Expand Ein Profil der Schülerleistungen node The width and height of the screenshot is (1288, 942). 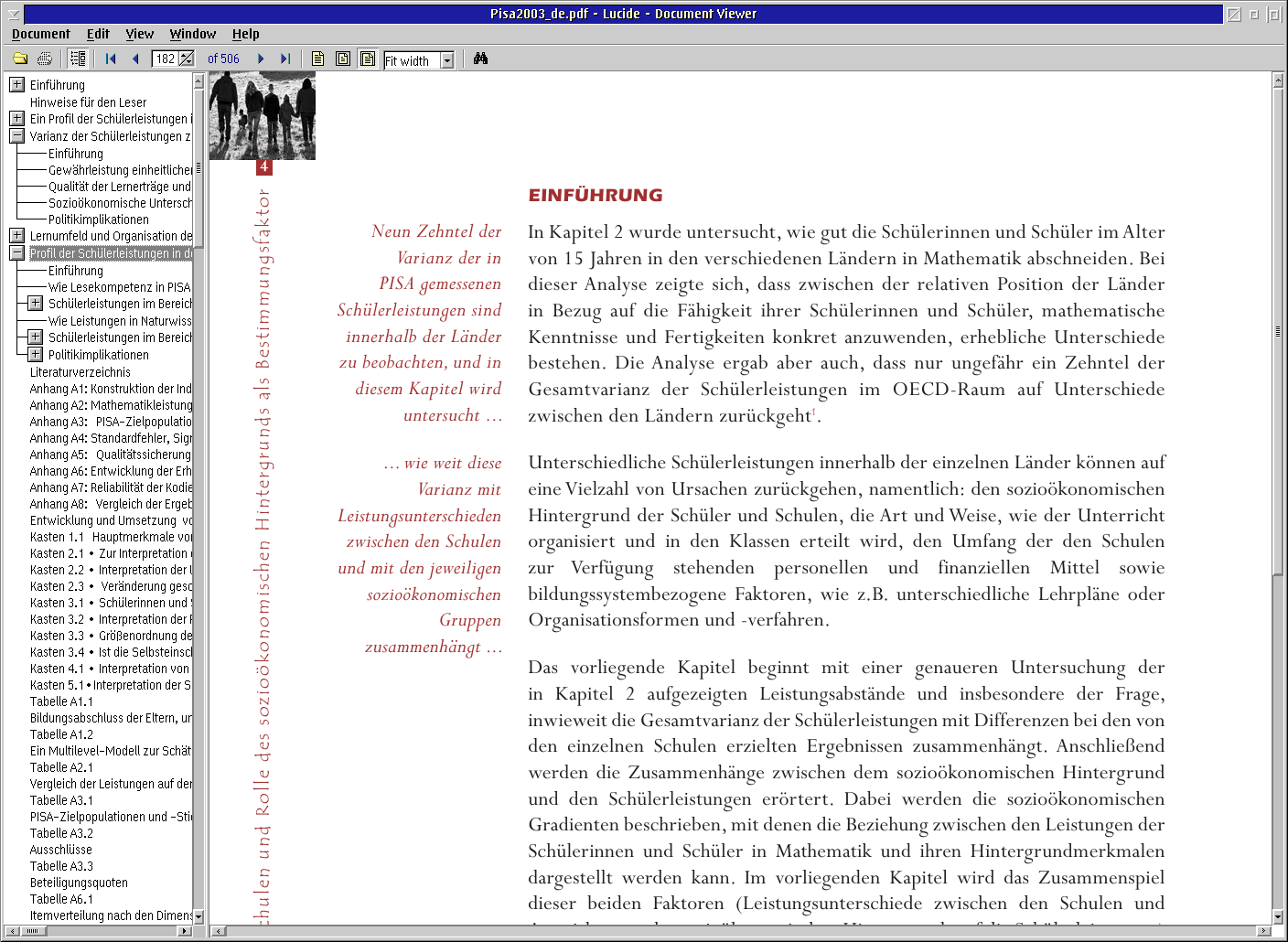pyautogui.click(x=16, y=118)
